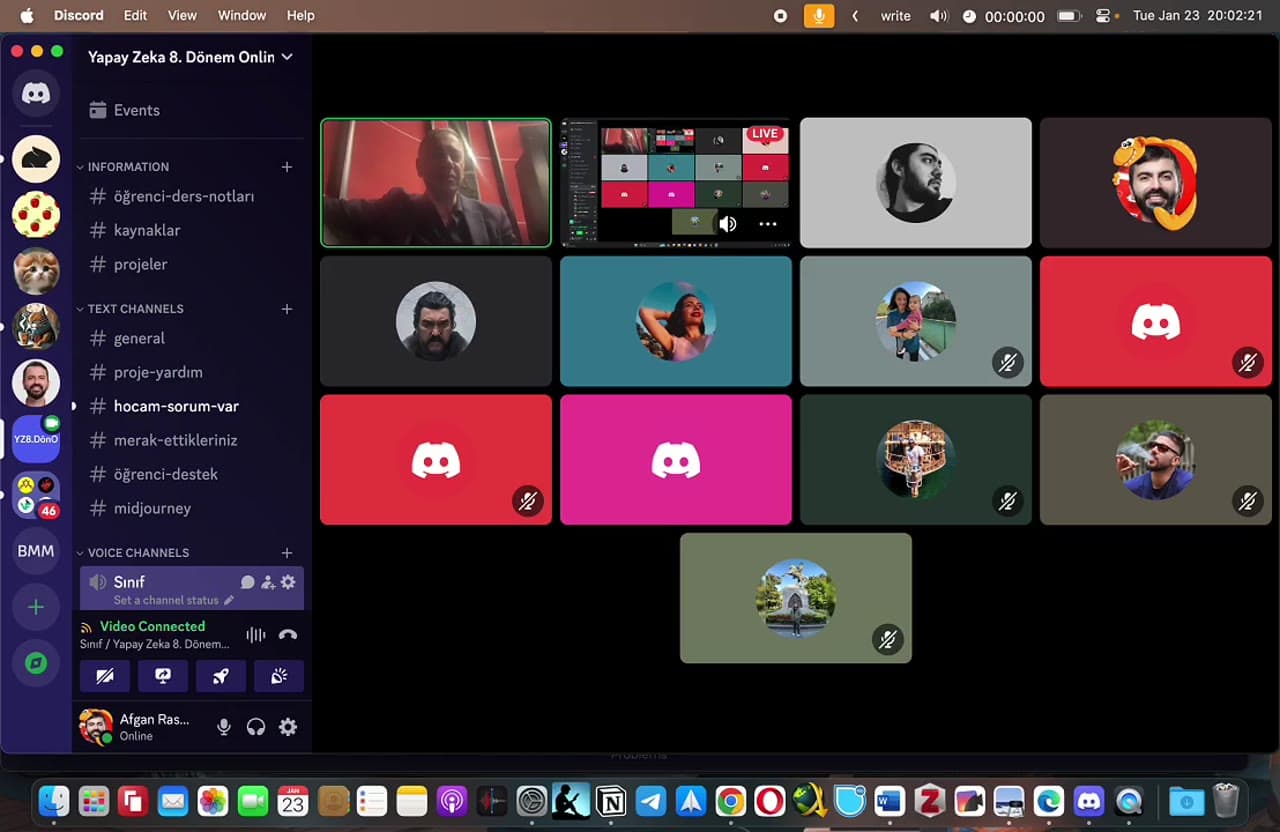Open the server name dropdown menu
Image resolution: width=1280 pixels, height=832 pixels.
(x=190, y=57)
